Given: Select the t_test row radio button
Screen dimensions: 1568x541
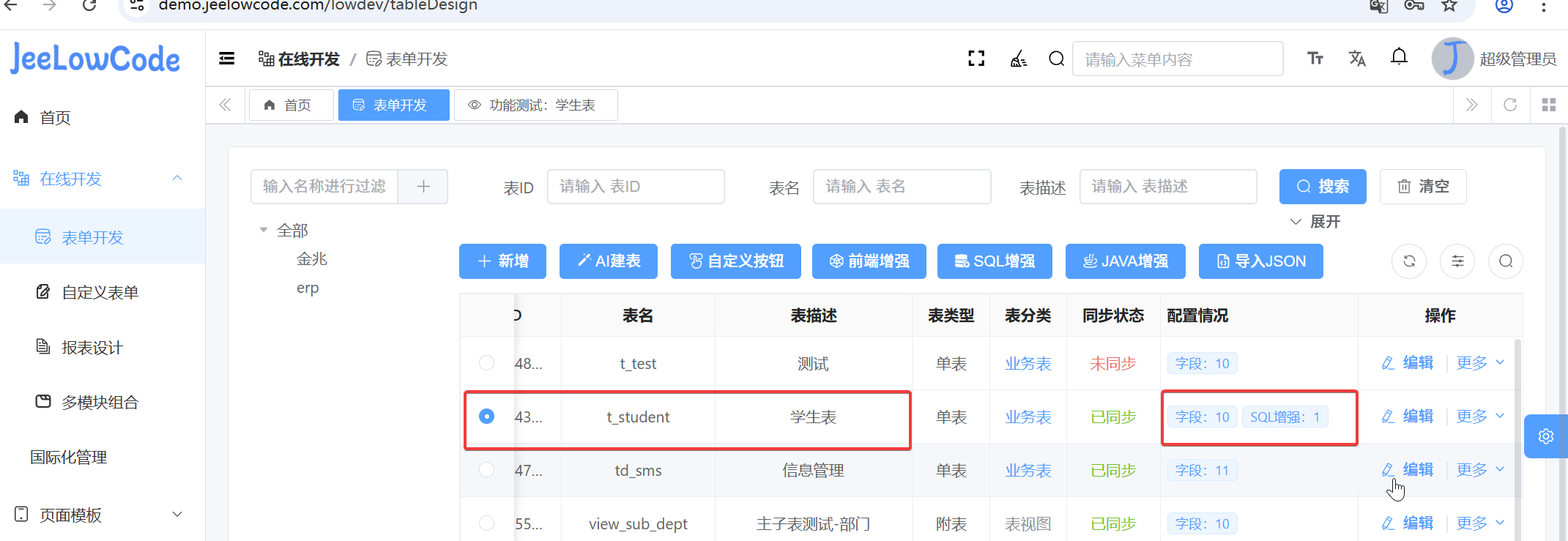Looking at the screenshot, I should pyautogui.click(x=486, y=363).
